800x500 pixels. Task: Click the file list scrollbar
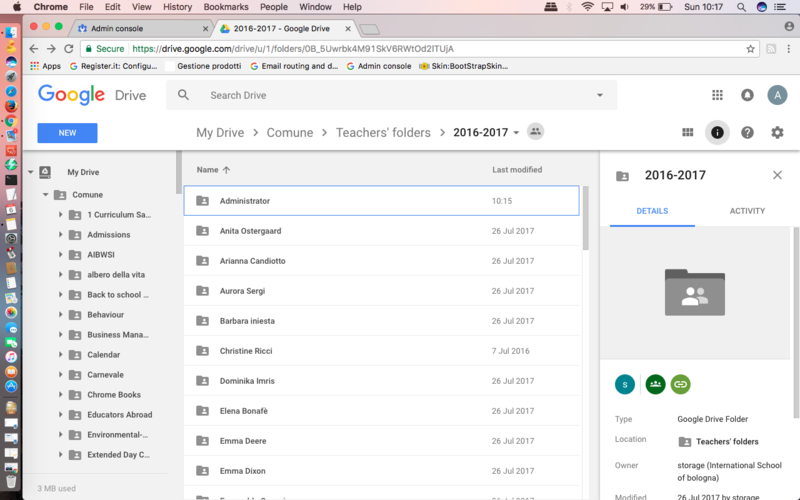coord(586,218)
